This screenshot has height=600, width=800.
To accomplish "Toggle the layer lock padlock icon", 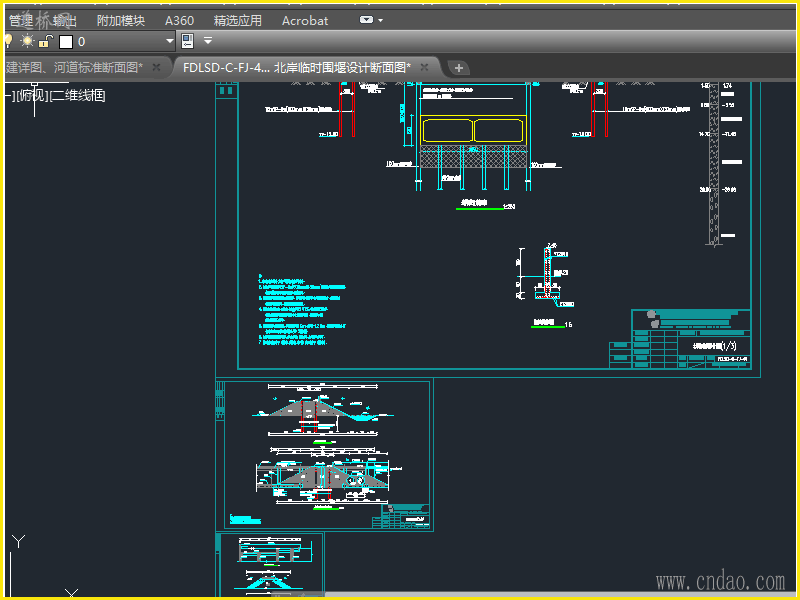I will [45, 41].
